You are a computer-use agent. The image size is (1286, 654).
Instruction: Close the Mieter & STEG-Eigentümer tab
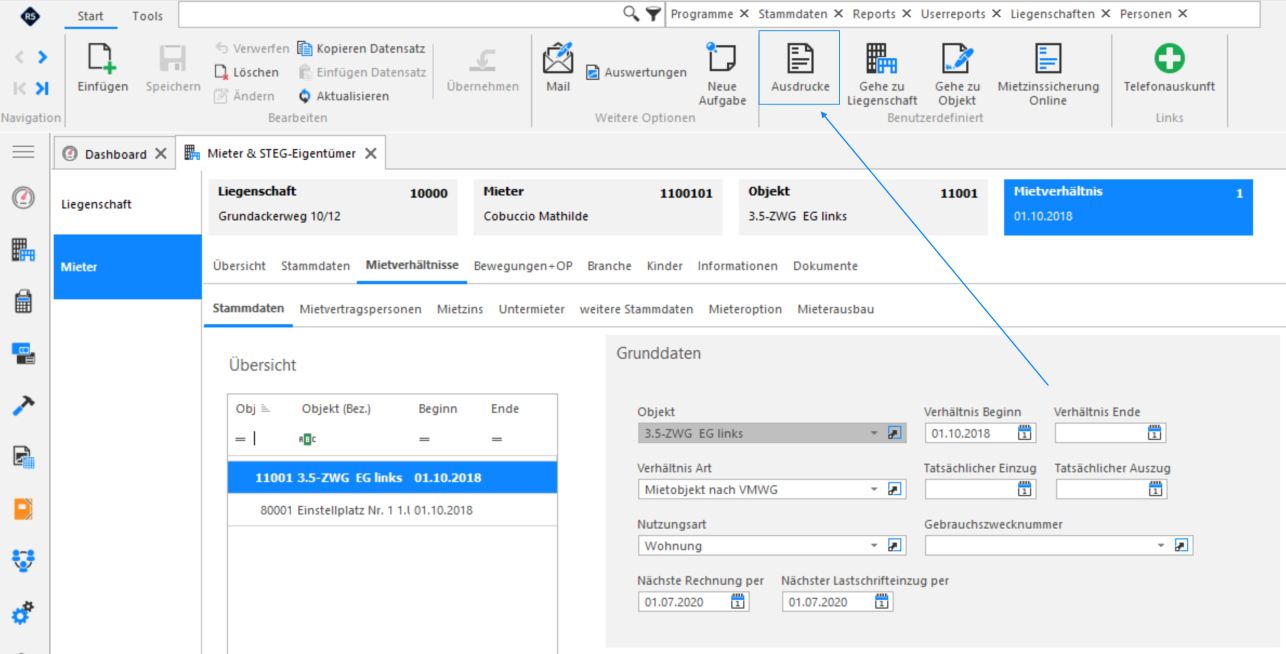coord(370,153)
